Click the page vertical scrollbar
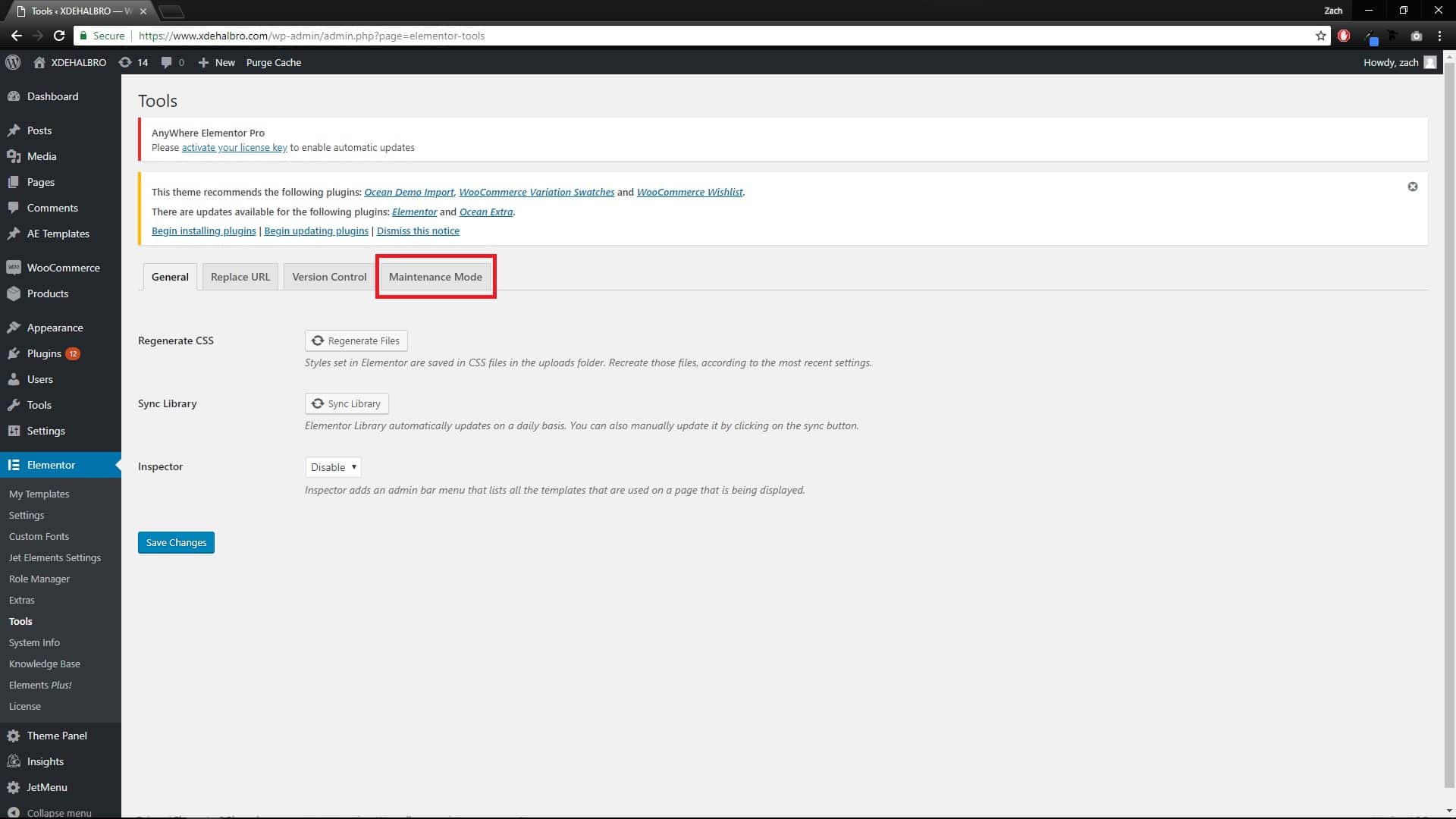Screen dimensions: 1456x819 pyautogui.click(x=1449, y=425)
